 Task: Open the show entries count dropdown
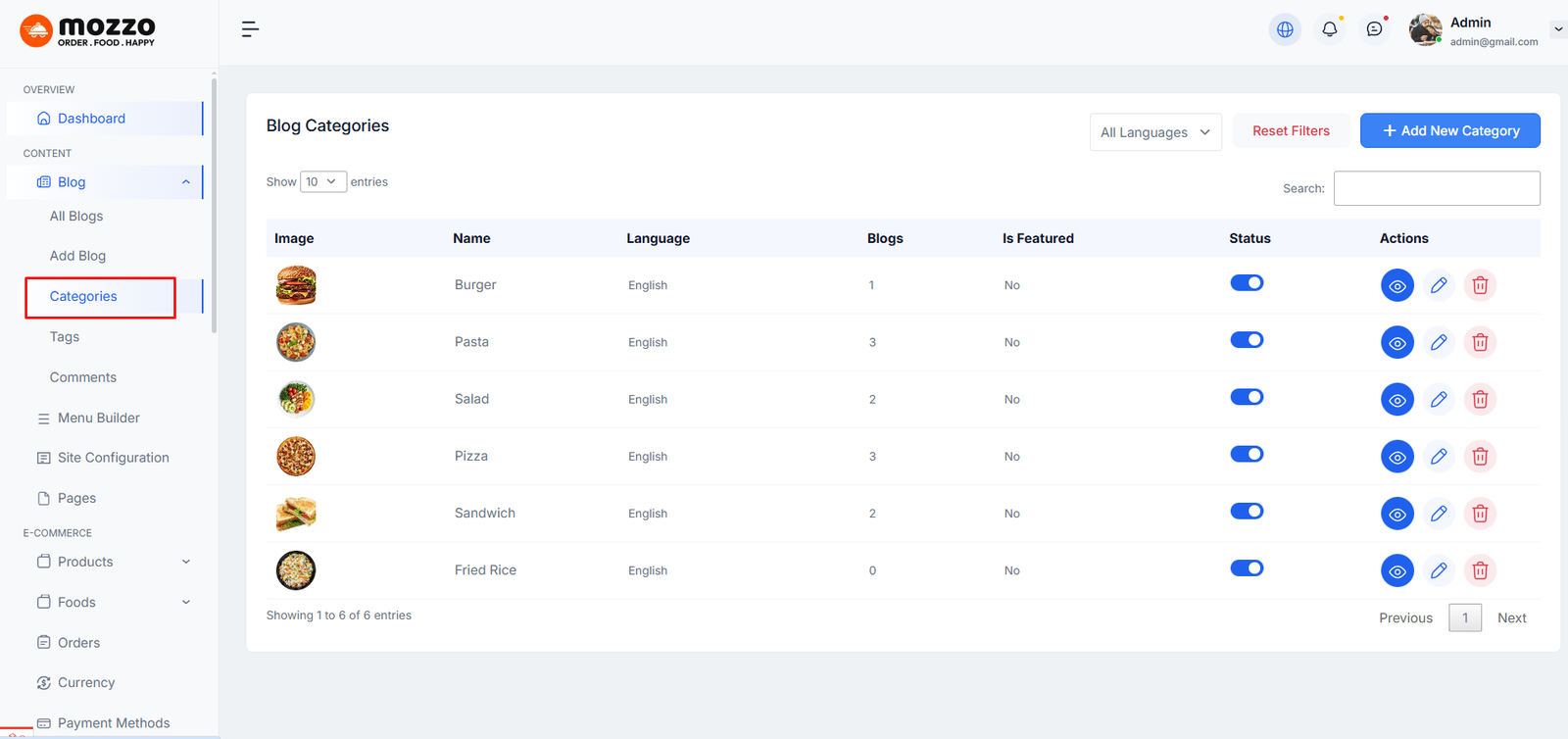point(322,182)
